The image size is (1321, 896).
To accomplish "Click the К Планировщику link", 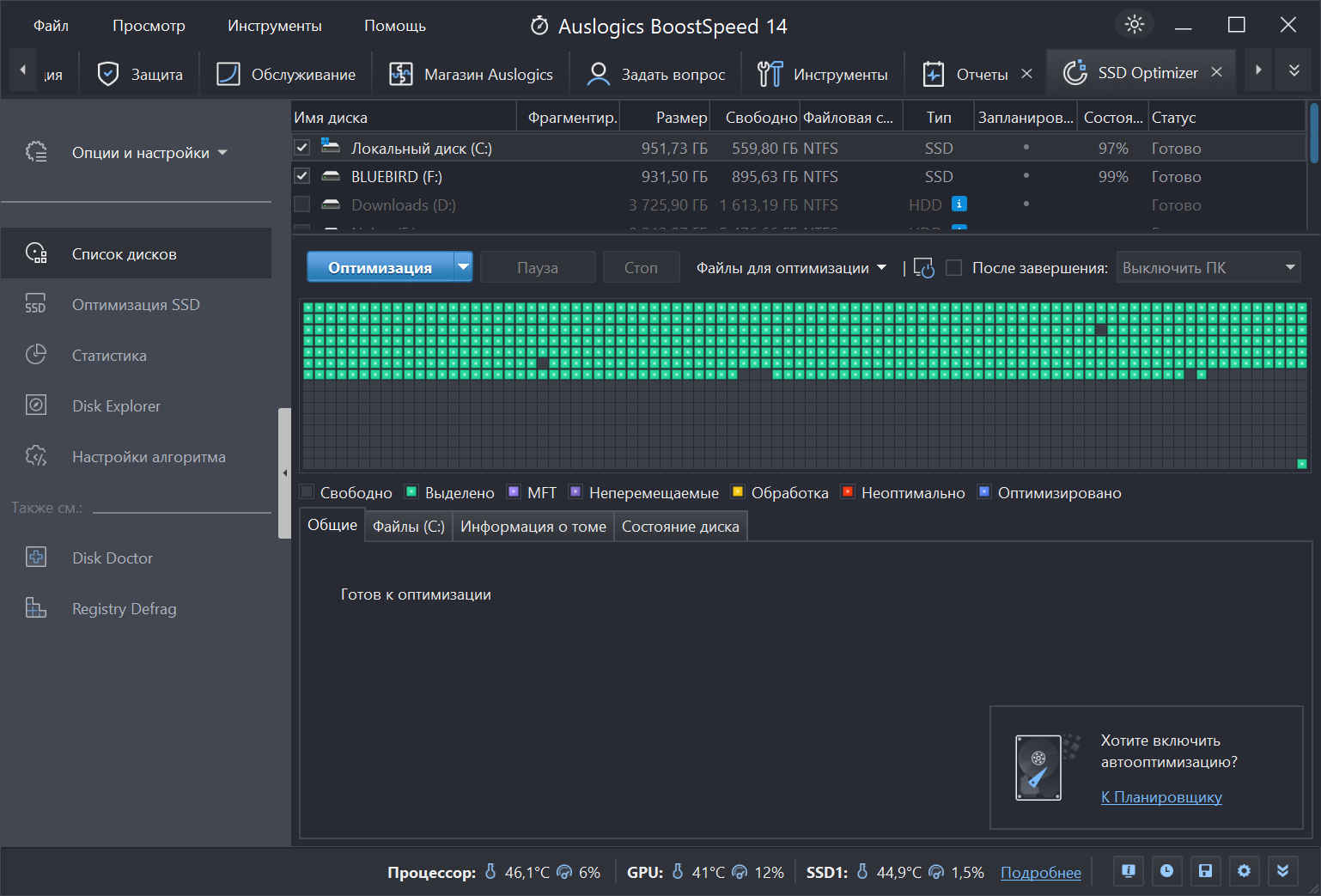I will pyautogui.click(x=1160, y=797).
